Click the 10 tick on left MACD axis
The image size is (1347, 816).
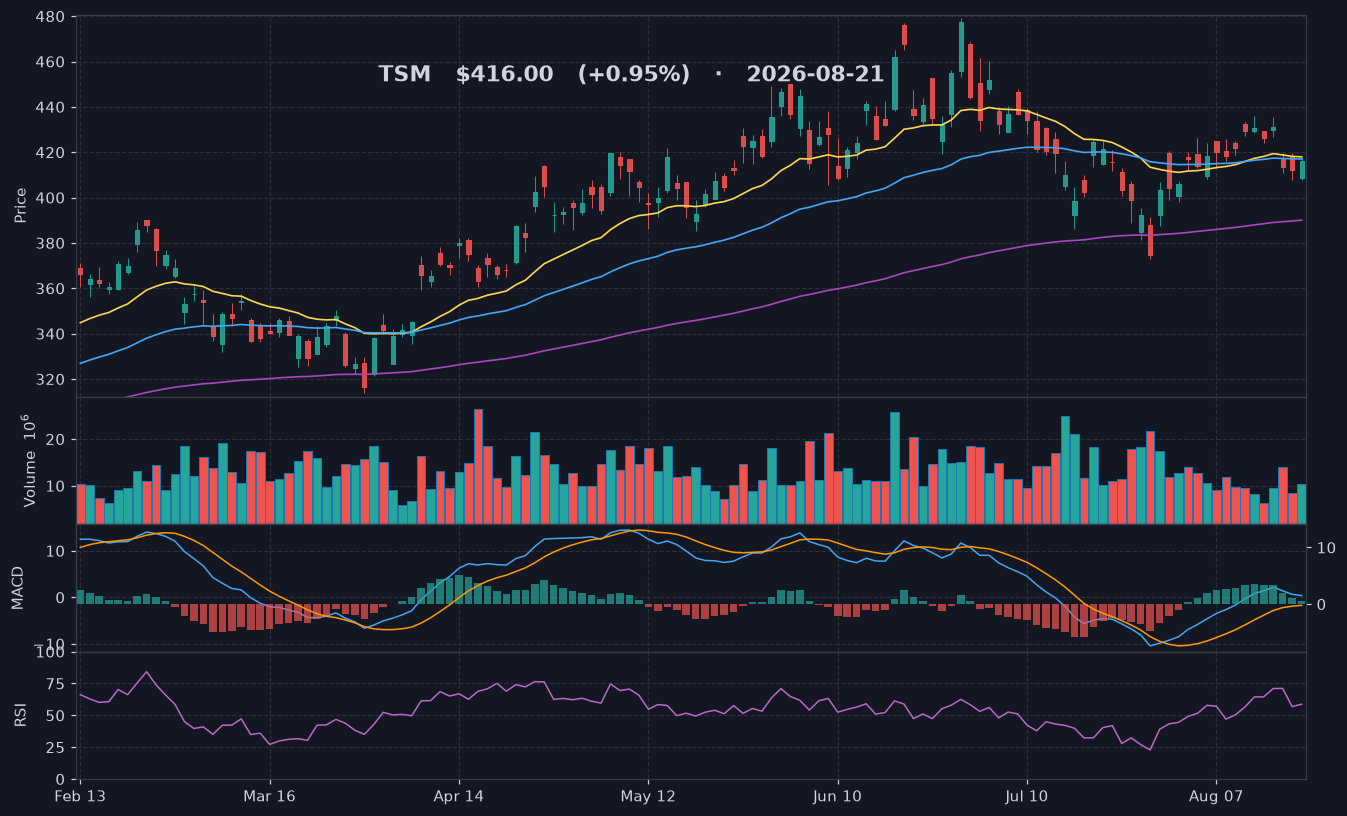point(56,551)
